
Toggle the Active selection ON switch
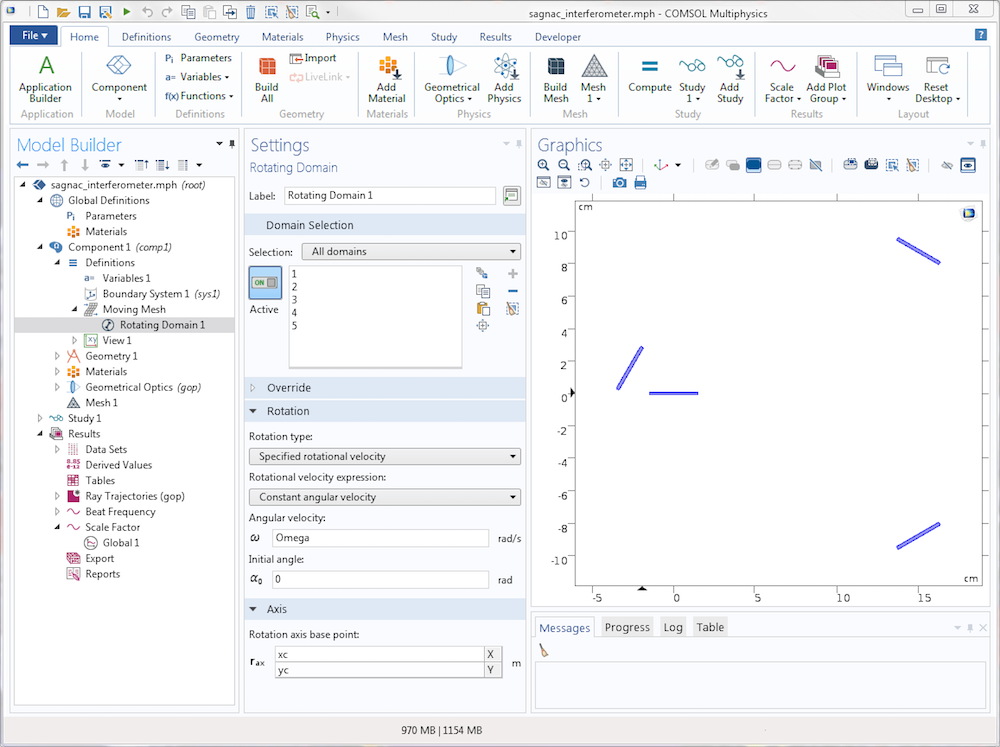(265, 283)
